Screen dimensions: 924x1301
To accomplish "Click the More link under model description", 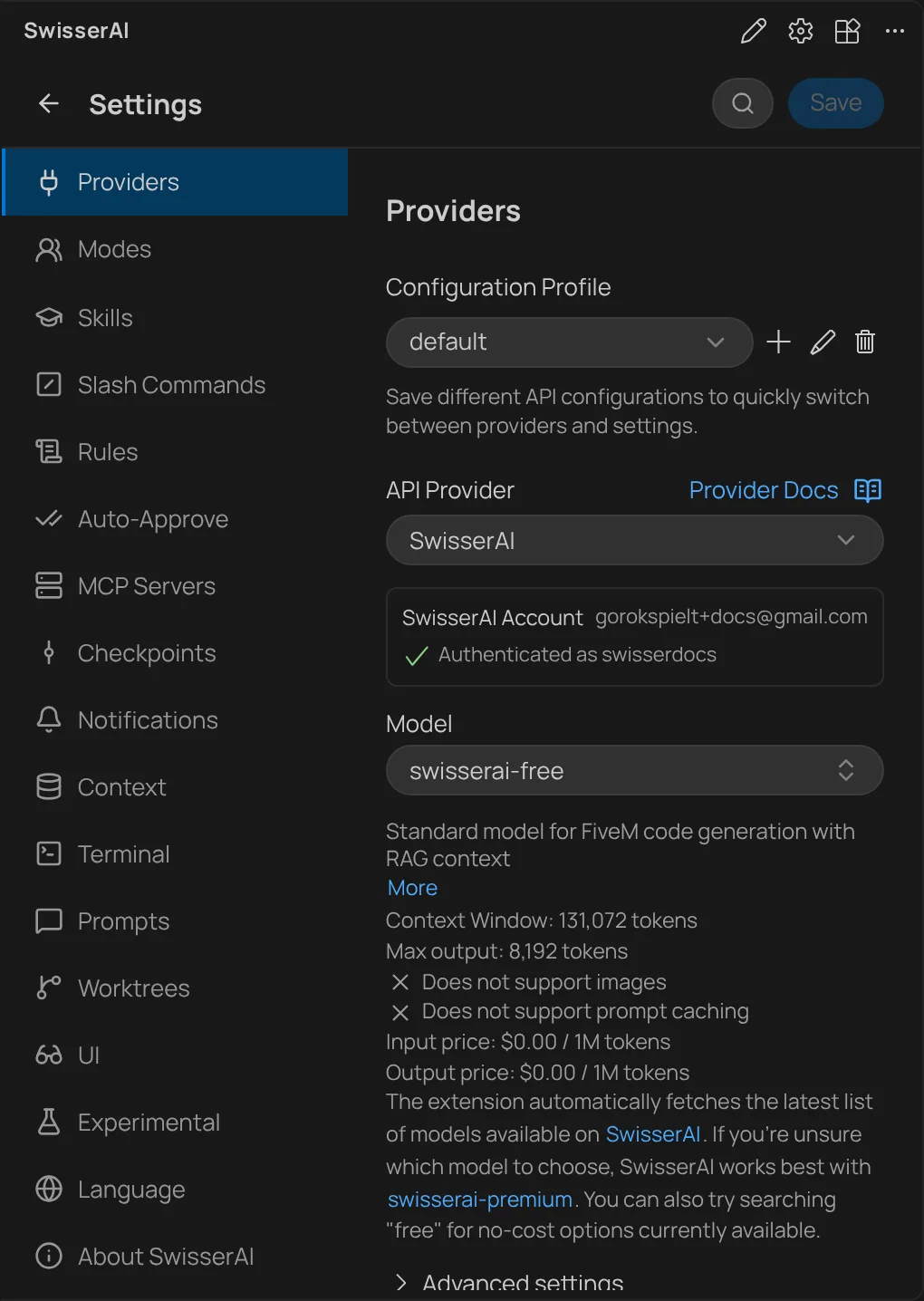I will point(412,888).
